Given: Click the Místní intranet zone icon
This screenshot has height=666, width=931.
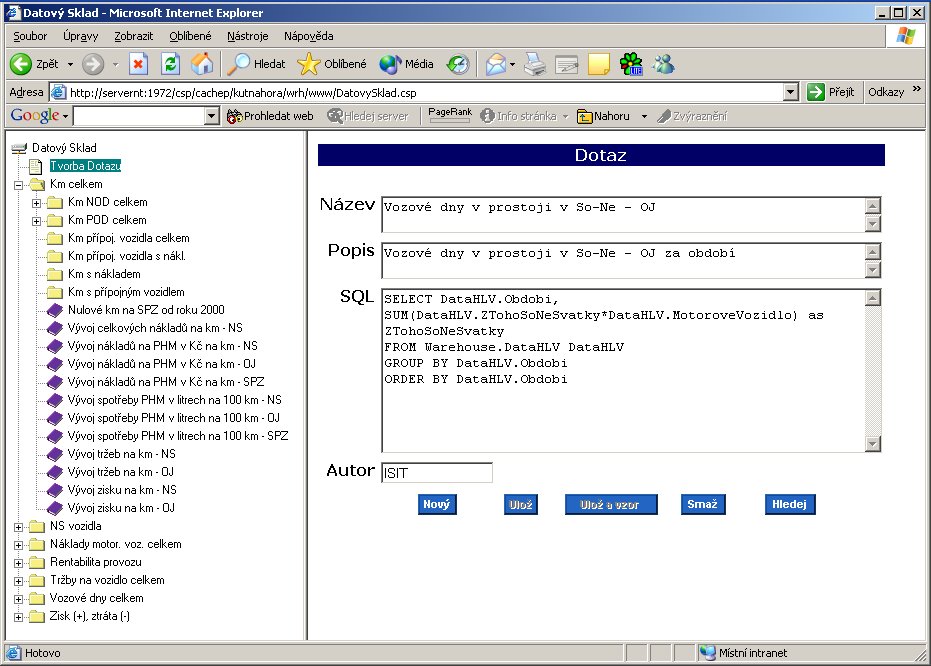Looking at the screenshot, I should tap(707, 652).
